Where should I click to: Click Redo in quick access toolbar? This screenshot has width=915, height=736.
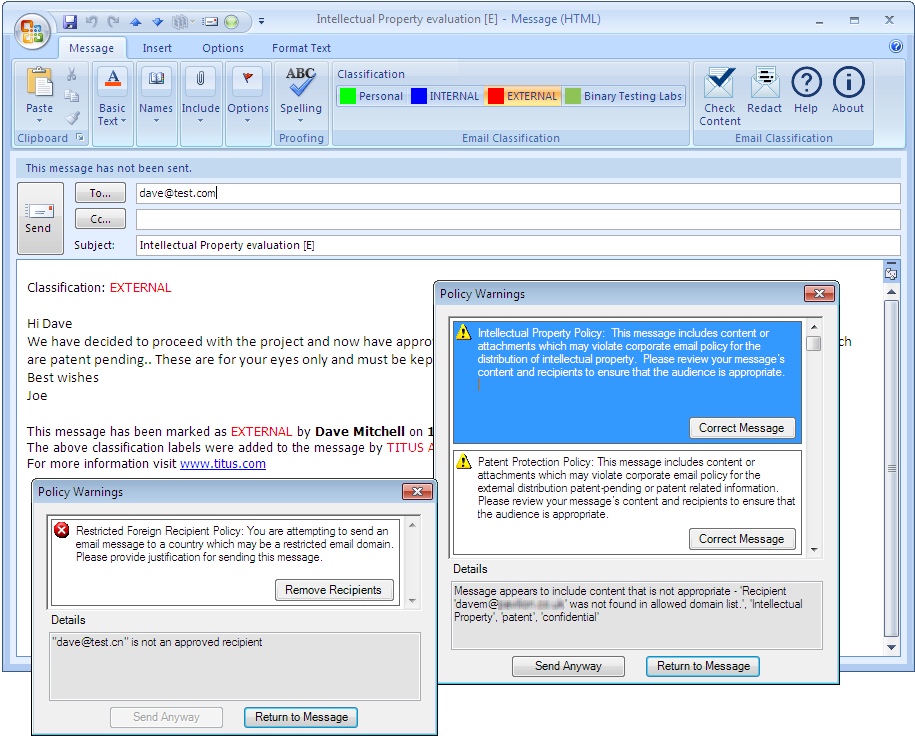[x=113, y=22]
